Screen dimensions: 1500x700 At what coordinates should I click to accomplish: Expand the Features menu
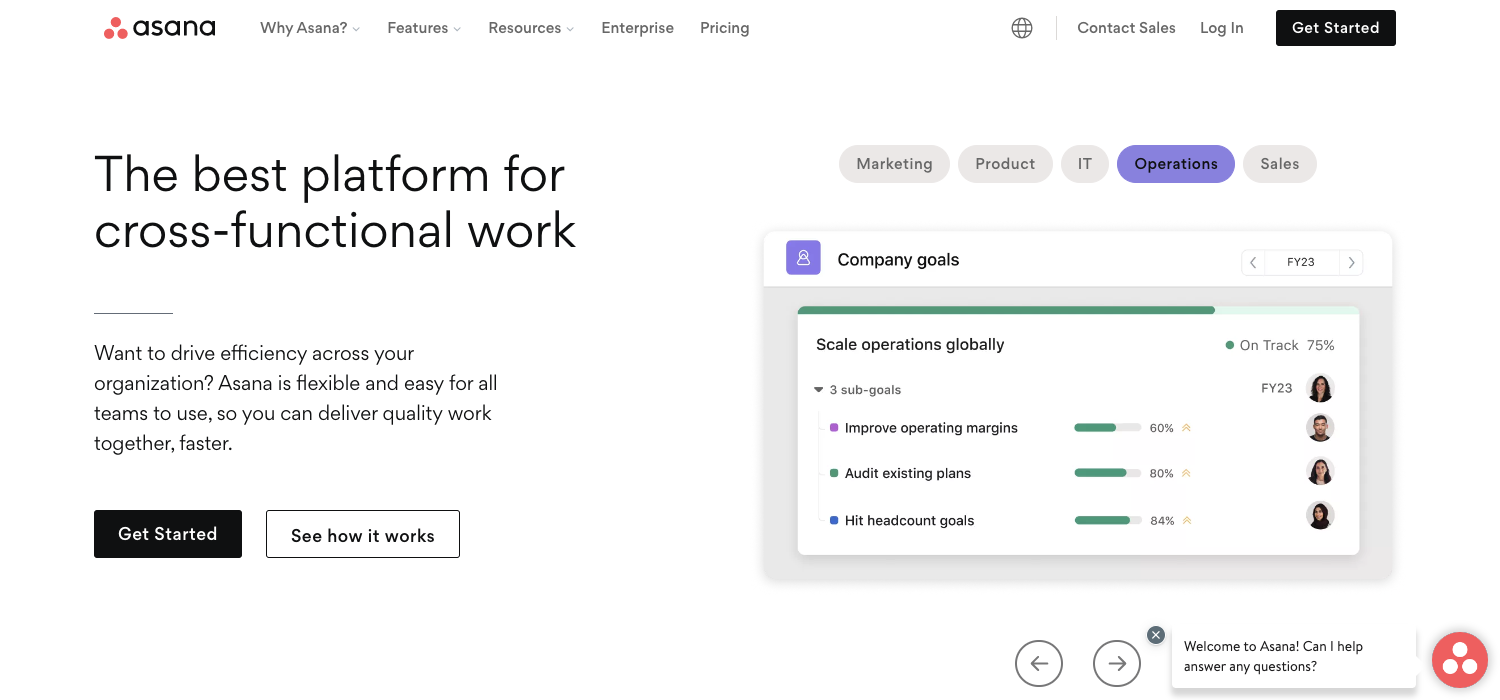pos(424,28)
